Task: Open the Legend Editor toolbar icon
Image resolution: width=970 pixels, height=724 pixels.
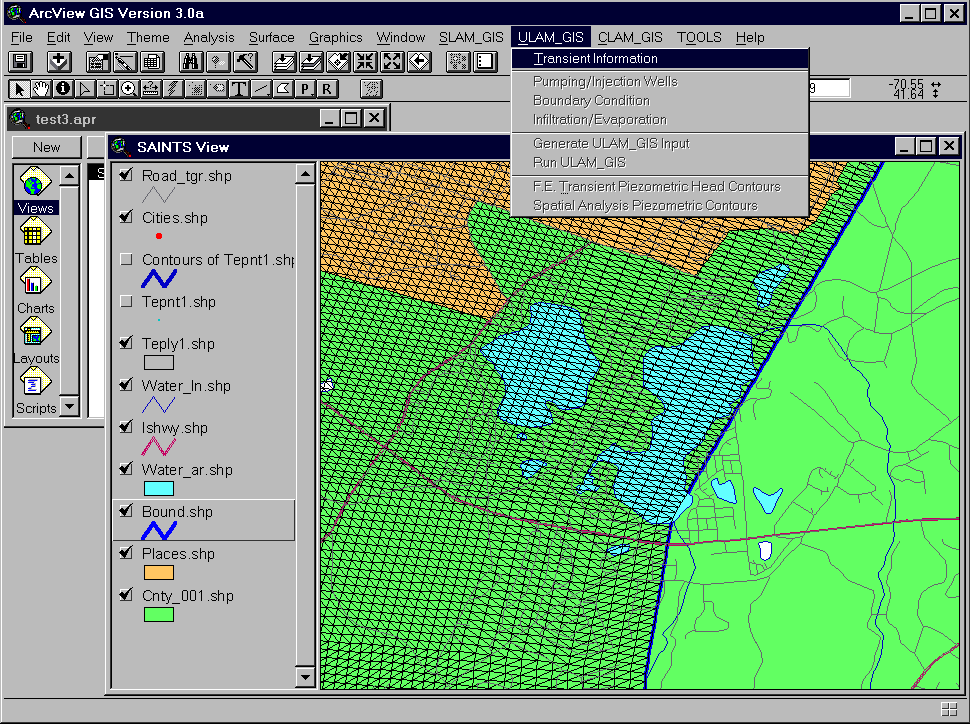Action: click(125, 61)
